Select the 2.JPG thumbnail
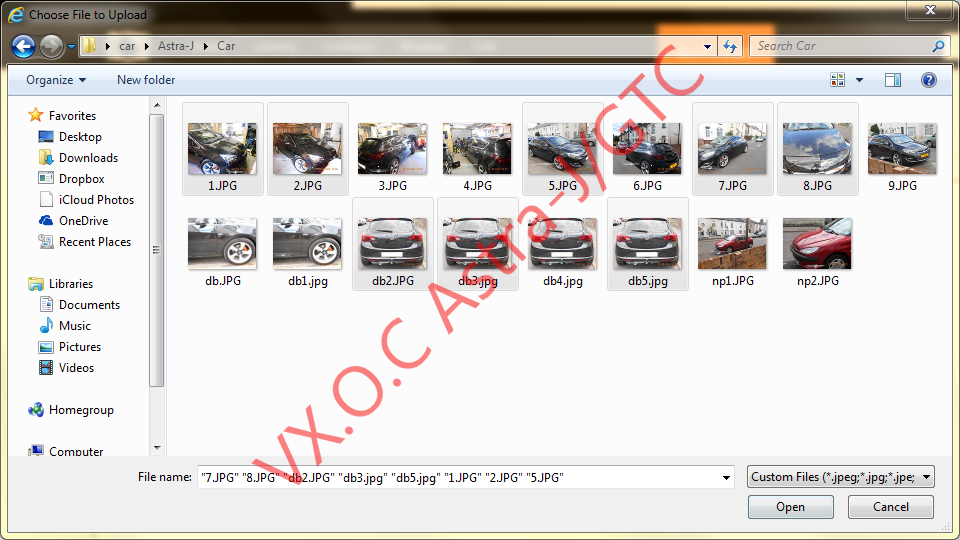 [x=308, y=149]
